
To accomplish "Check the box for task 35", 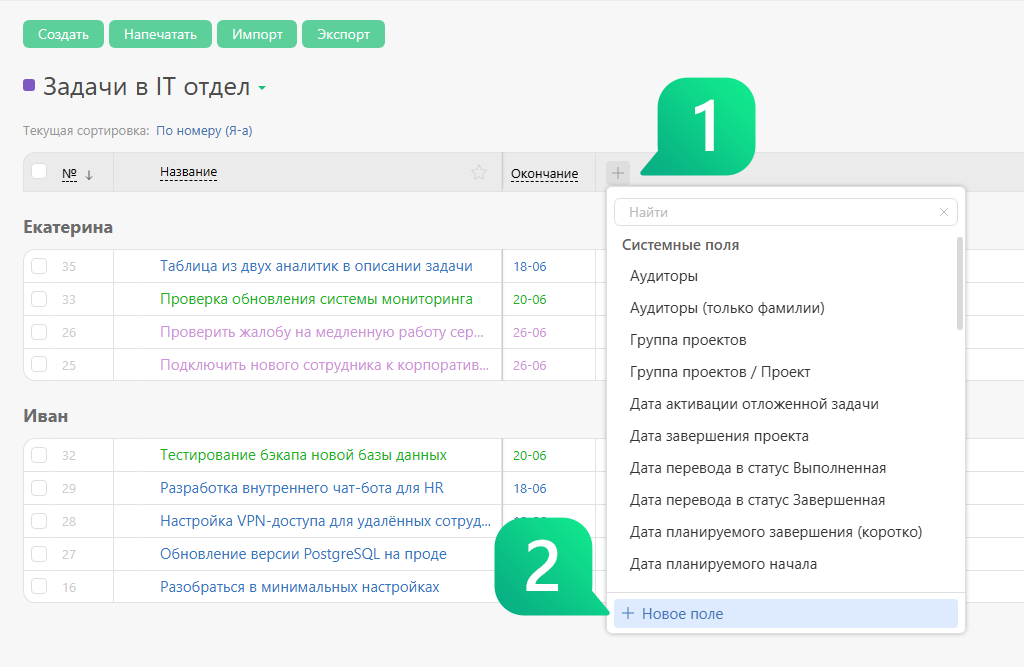I will click(39, 266).
